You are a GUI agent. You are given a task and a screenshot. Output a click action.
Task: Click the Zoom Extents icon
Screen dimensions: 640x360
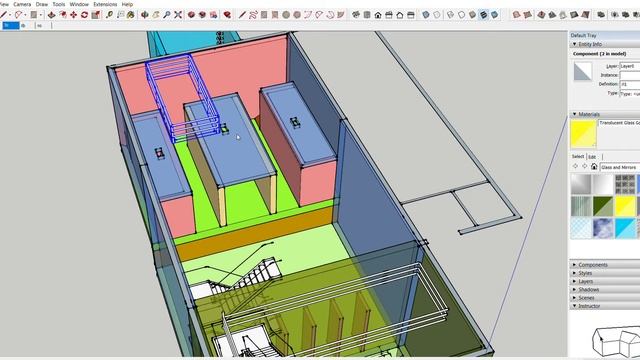click(178, 15)
